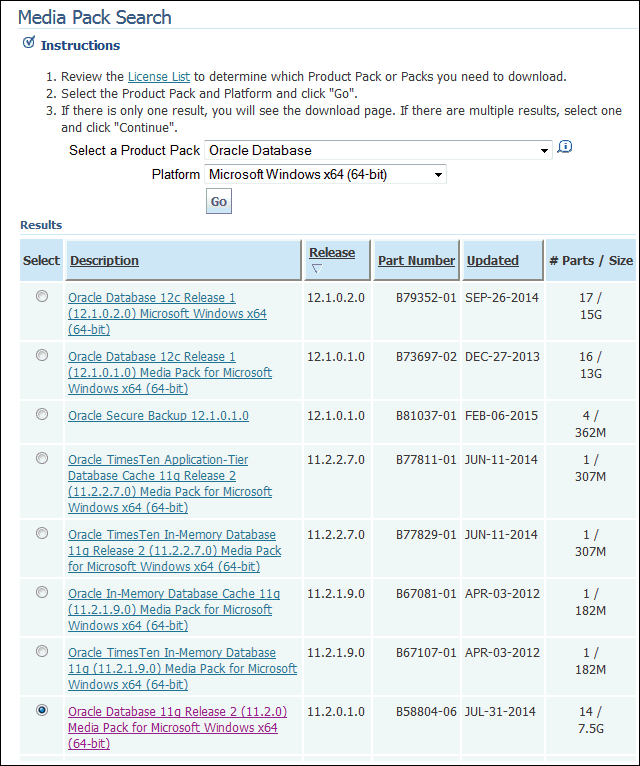Image resolution: width=640 pixels, height=766 pixels.
Task: Click part number B67107-01
Action: (x=426, y=653)
